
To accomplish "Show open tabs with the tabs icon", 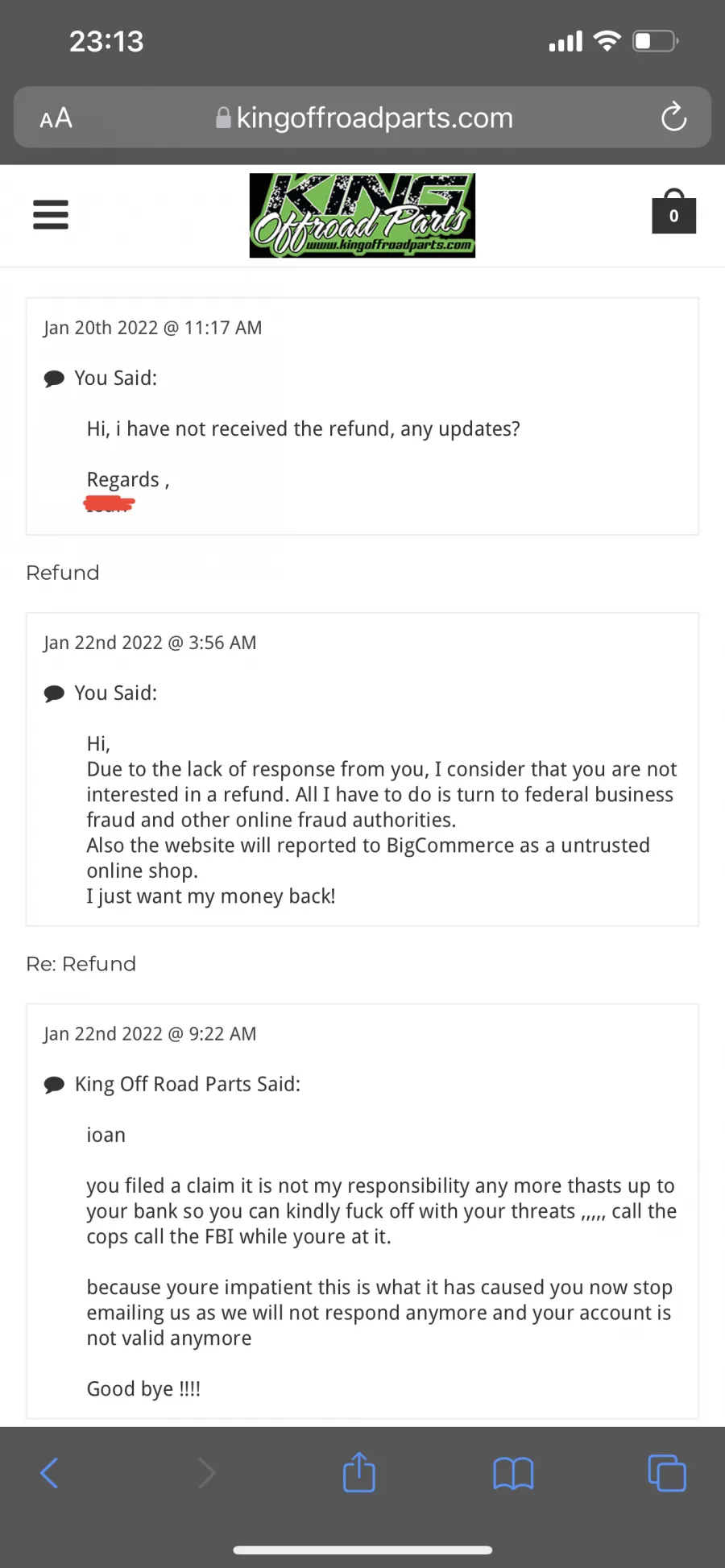I will tap(667, 1473).
